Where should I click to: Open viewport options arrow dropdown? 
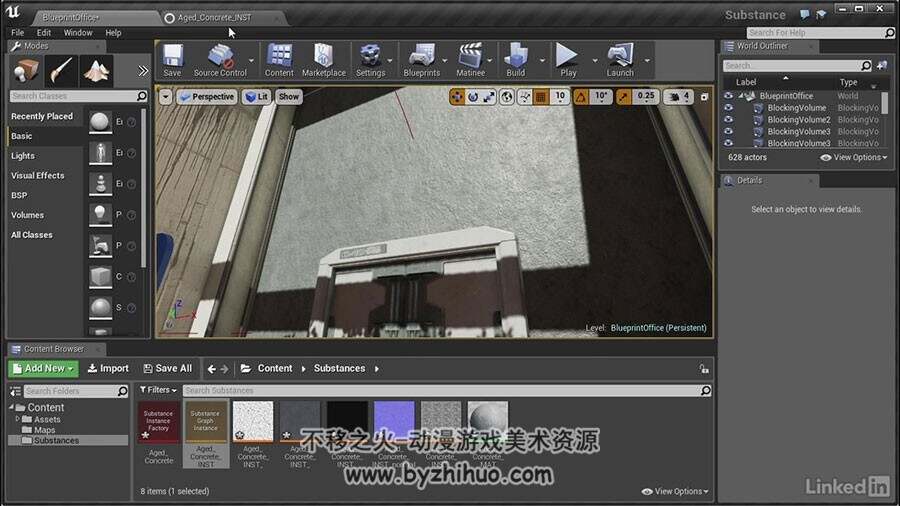165,97
